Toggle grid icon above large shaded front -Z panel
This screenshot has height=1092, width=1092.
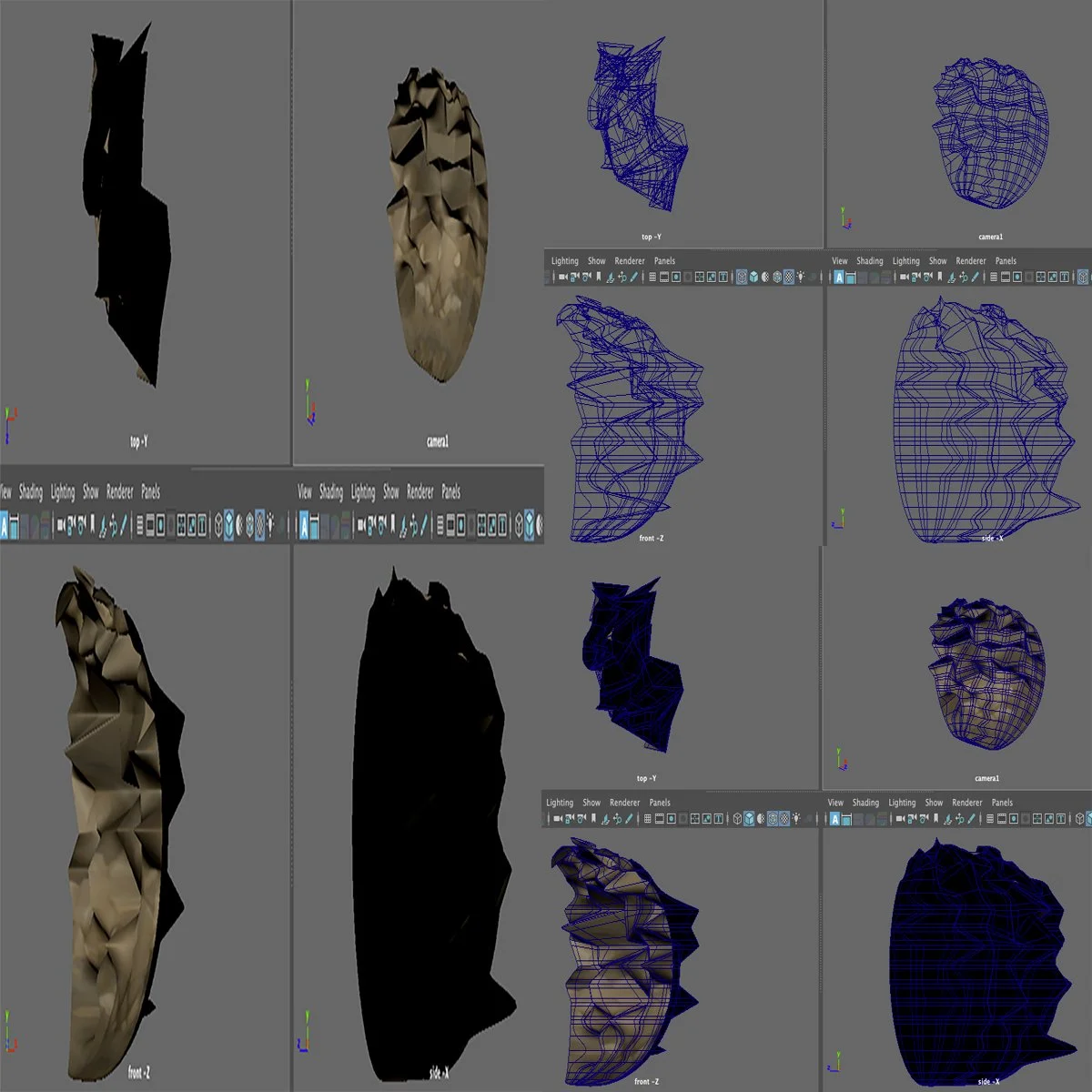tap(140, 525)
